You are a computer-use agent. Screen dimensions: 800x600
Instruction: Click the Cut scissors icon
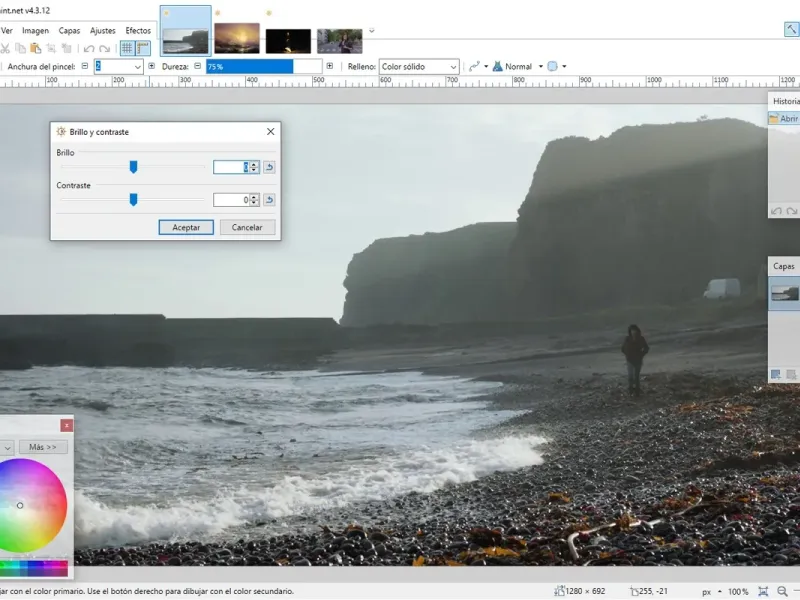point(5,48)
